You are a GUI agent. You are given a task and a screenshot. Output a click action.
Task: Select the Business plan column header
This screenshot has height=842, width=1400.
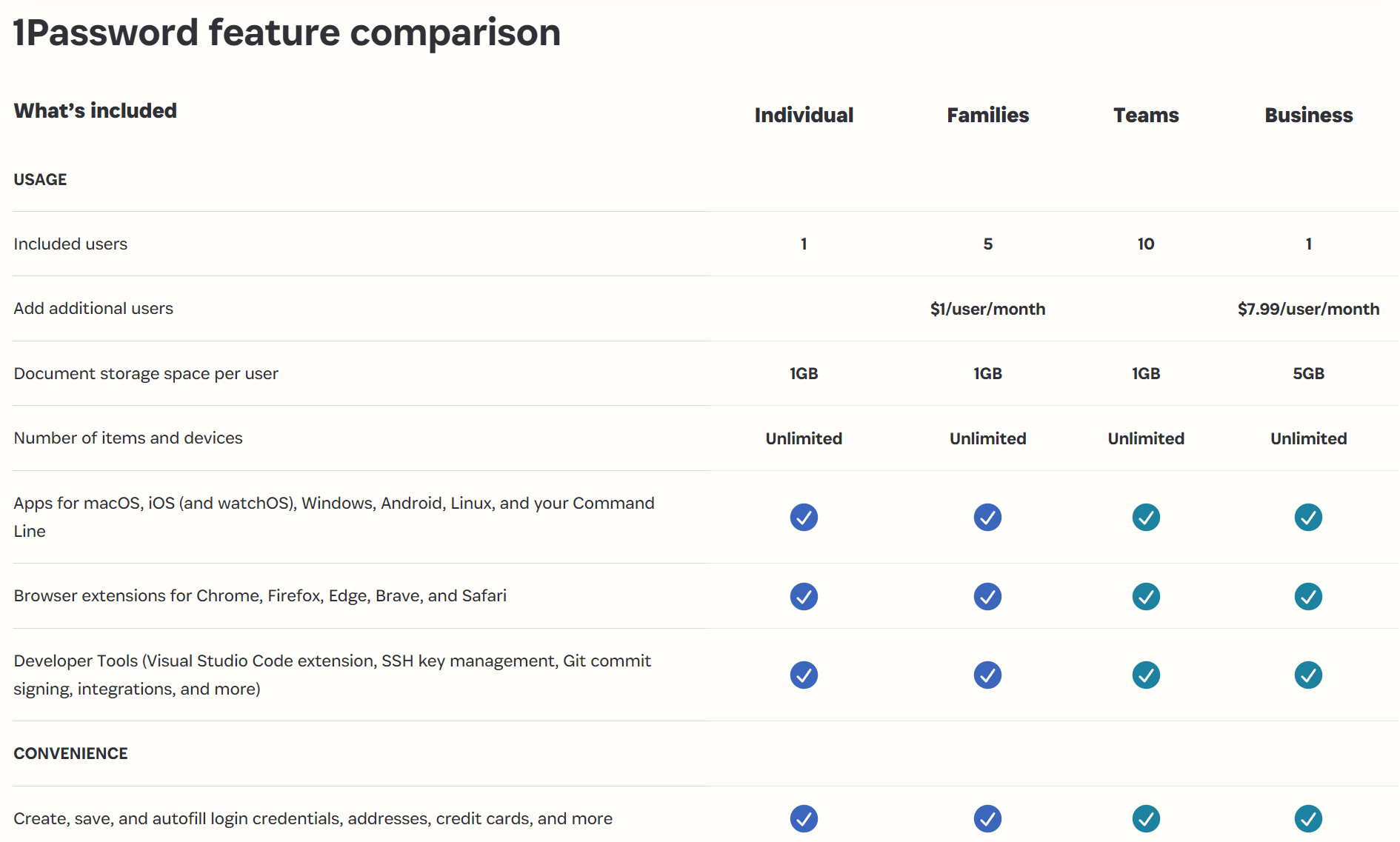(1308, 116)
